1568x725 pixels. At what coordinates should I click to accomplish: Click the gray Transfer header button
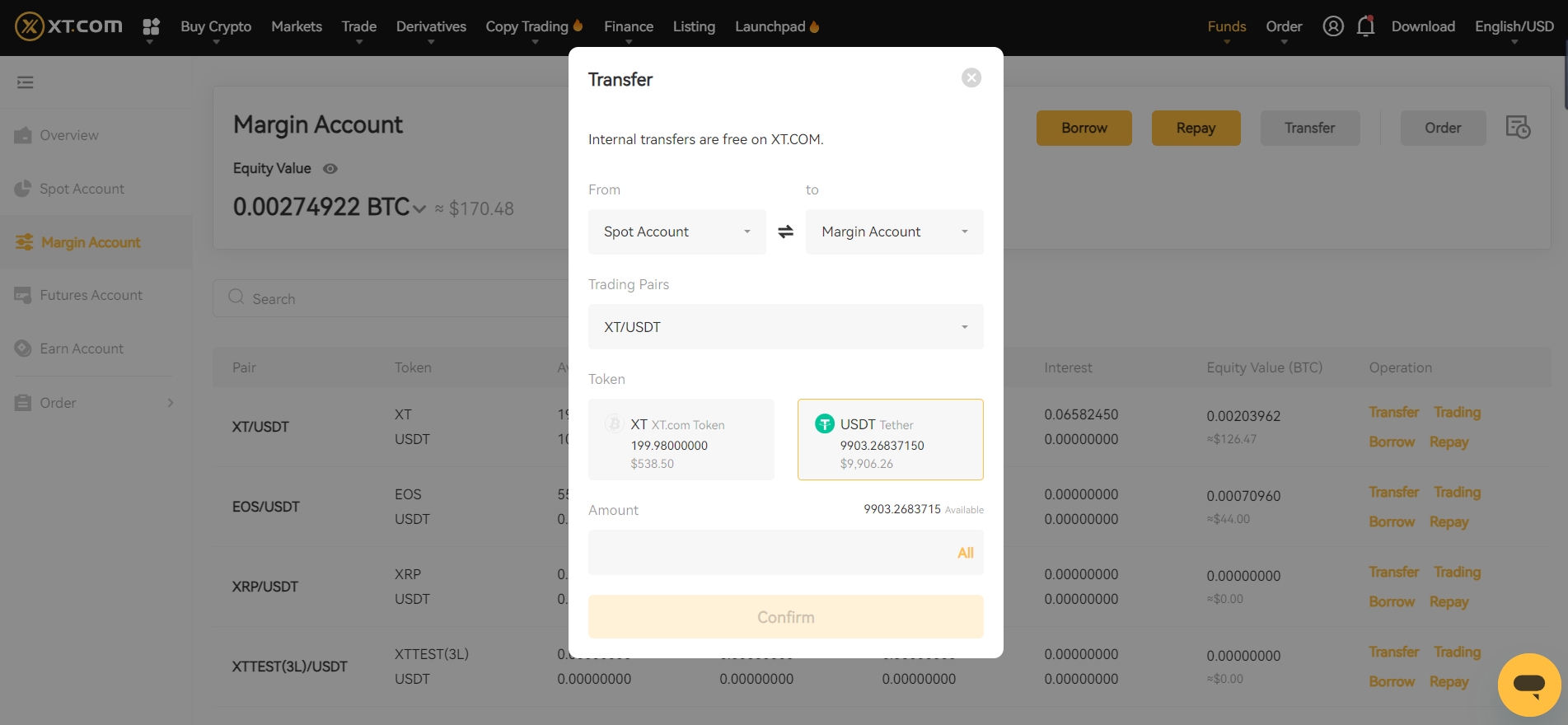[x=1310, y=128]
